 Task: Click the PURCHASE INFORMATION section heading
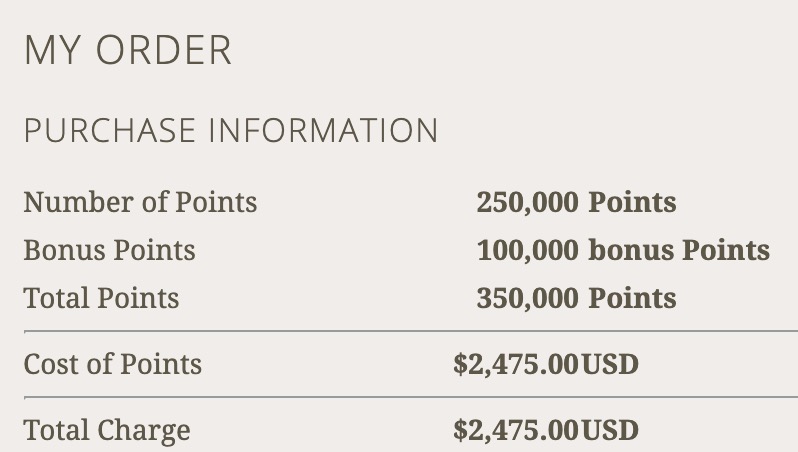point(230,131)
